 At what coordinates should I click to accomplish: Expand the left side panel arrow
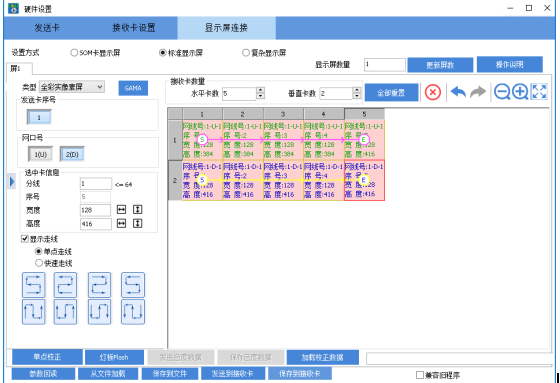(x=12, y=182)
